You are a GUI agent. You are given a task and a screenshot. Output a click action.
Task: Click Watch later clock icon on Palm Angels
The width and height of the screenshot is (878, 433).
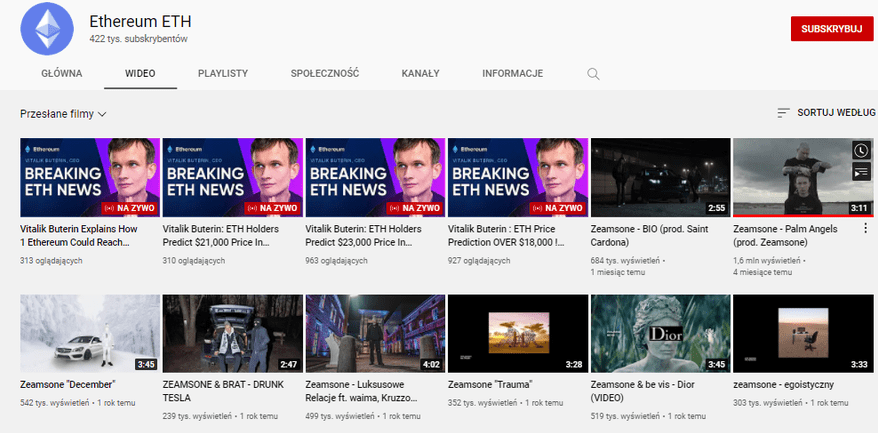tap(861, 150)
